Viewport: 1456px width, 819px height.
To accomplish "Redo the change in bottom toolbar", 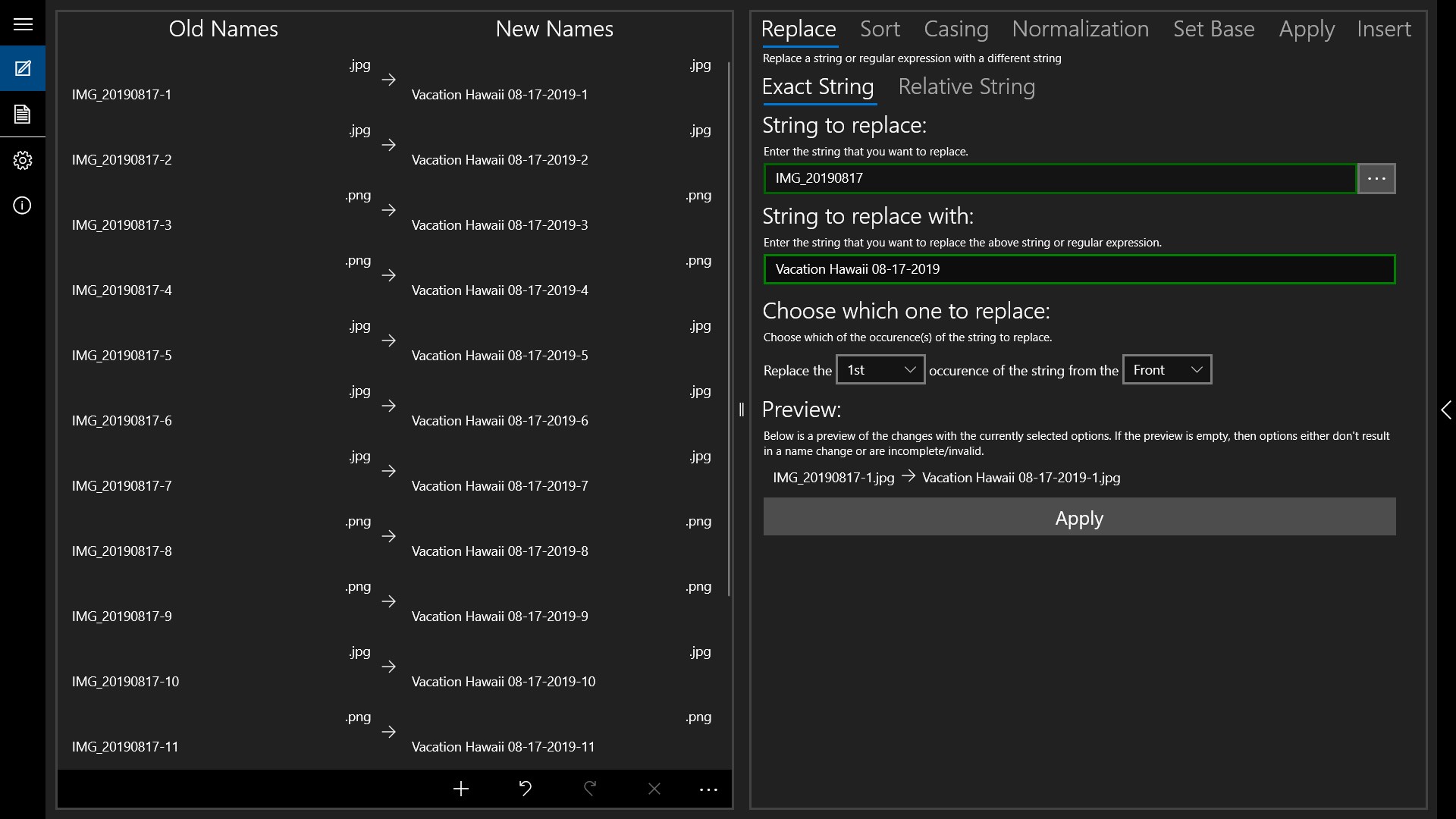I will point(590,789).
